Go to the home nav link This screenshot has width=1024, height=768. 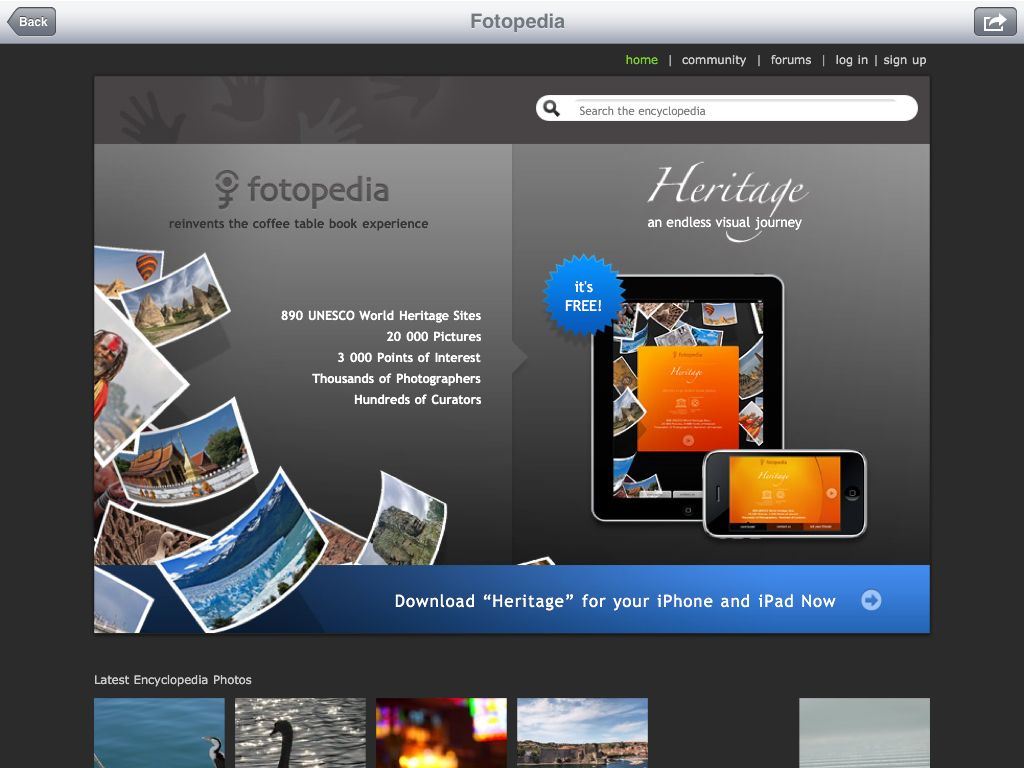point(641,60)
